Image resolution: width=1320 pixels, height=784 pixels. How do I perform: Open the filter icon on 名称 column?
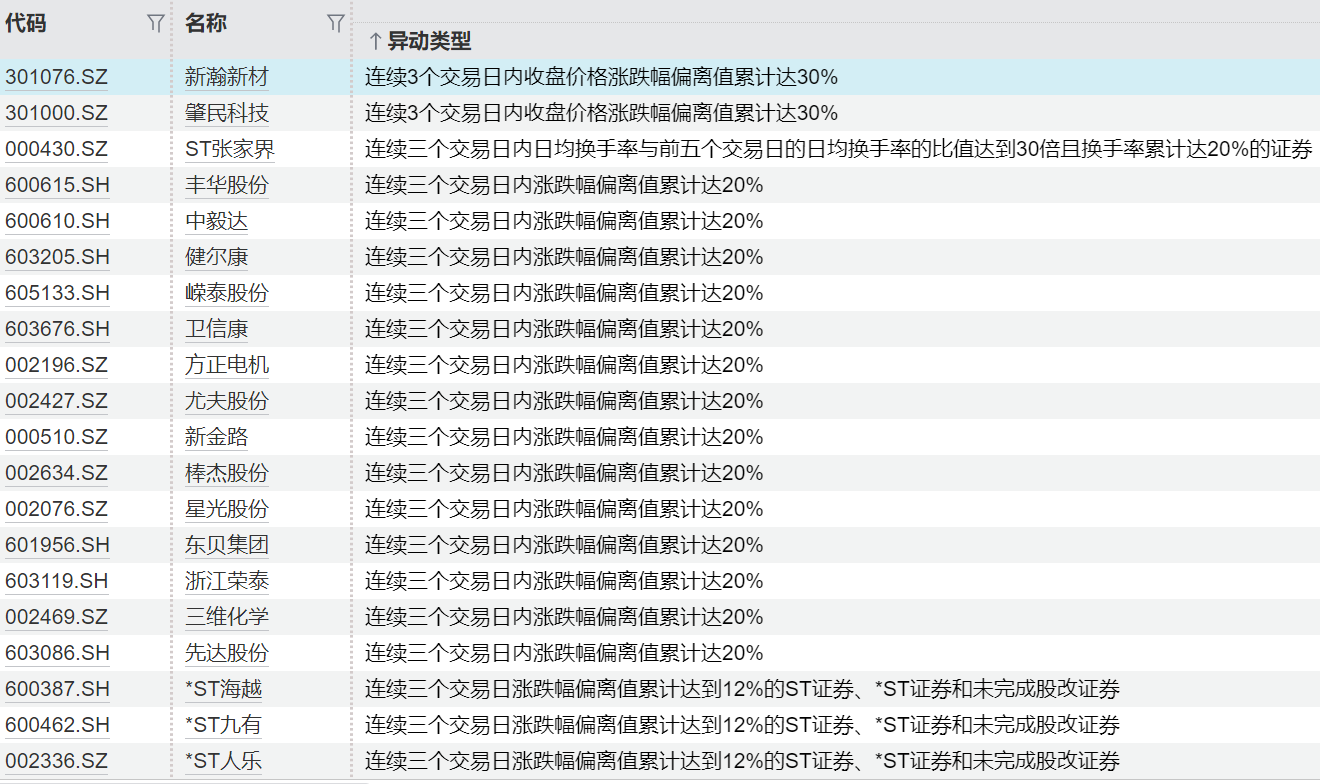click(x=336, y=24)
